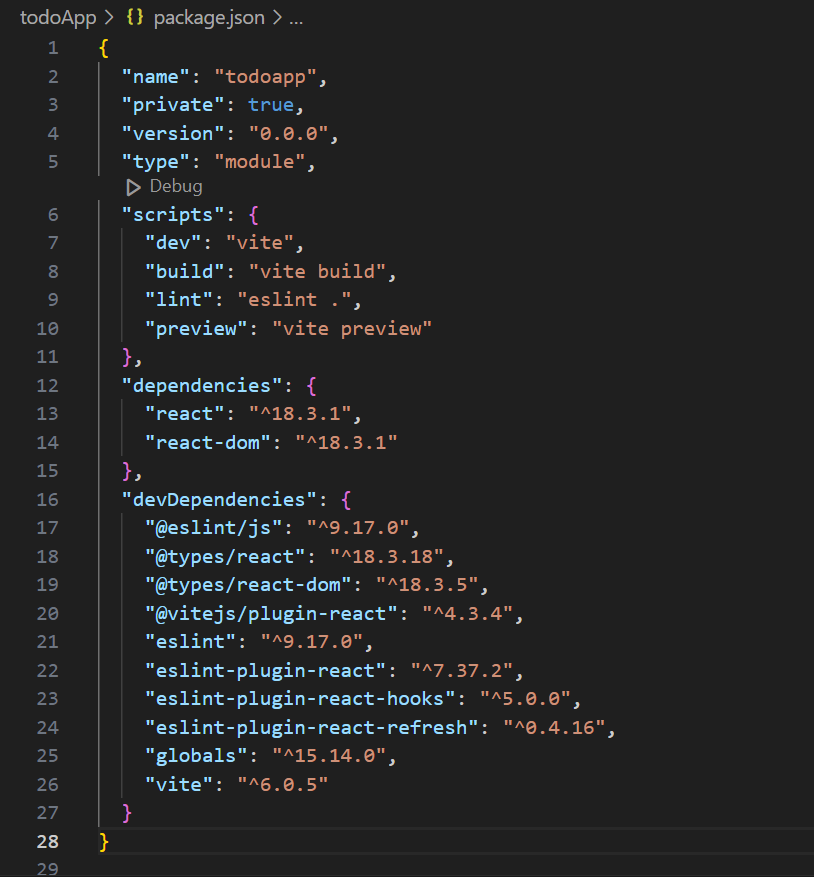814x877 pixels.
Task: Click the todoApp breadcrumb folder
Action: click(58, 18)
